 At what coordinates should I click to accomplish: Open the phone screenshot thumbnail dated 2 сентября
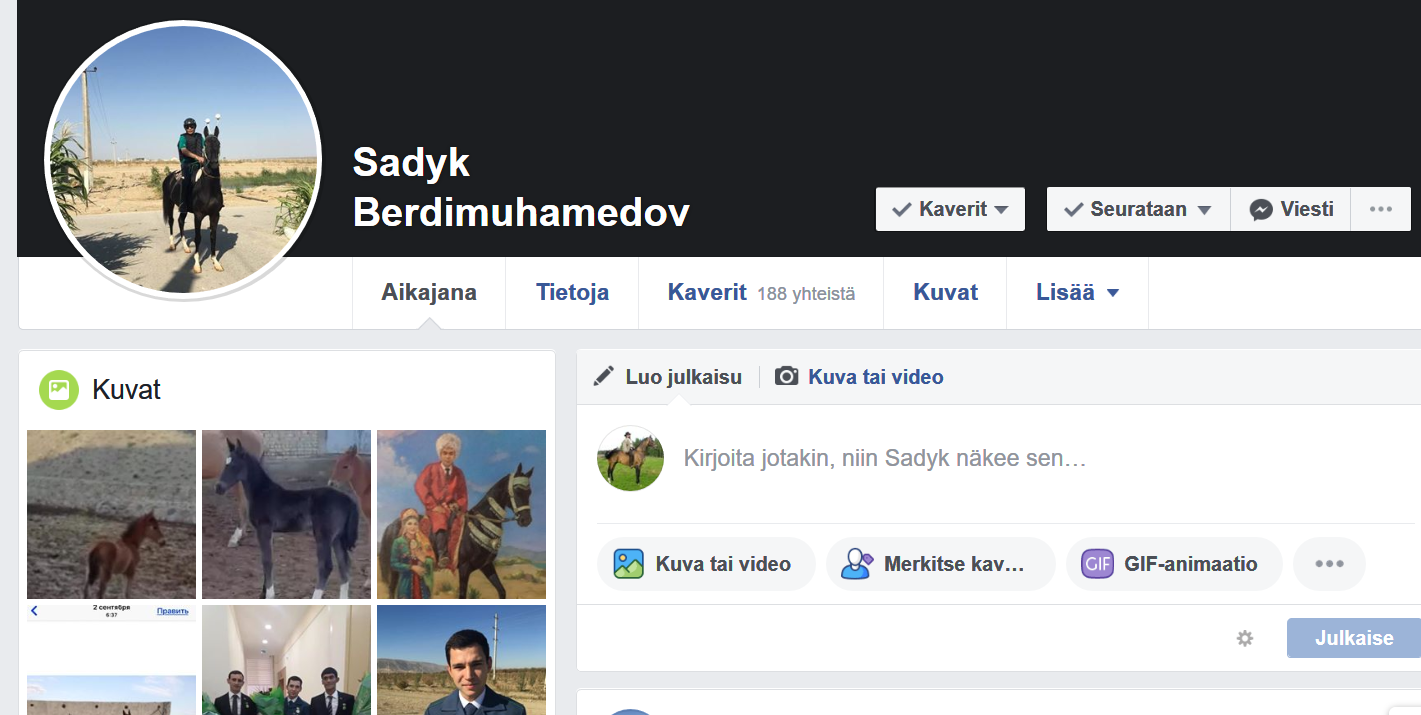click(111, 660)
